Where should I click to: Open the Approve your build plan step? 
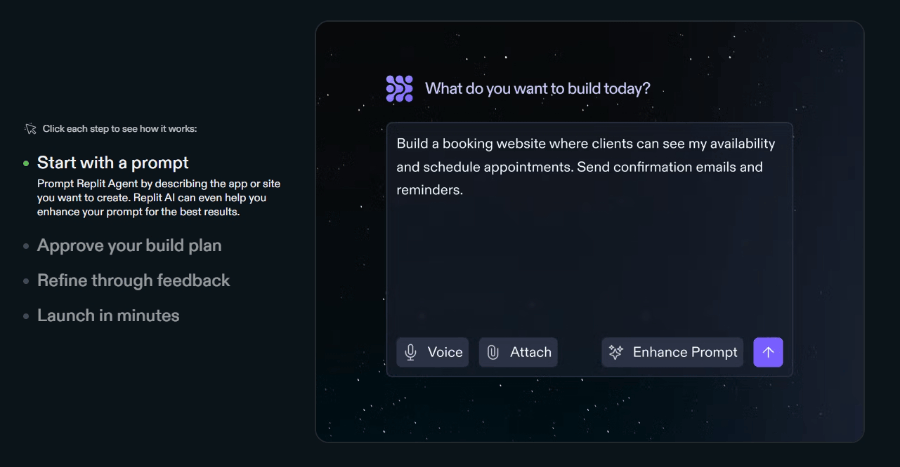(129, 246)
